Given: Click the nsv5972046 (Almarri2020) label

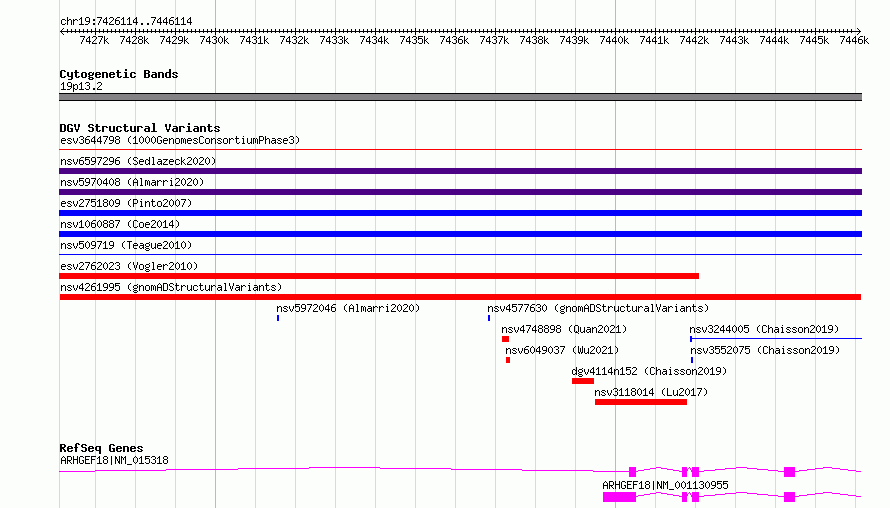Looking at the screenshot, I should (348, 308).
